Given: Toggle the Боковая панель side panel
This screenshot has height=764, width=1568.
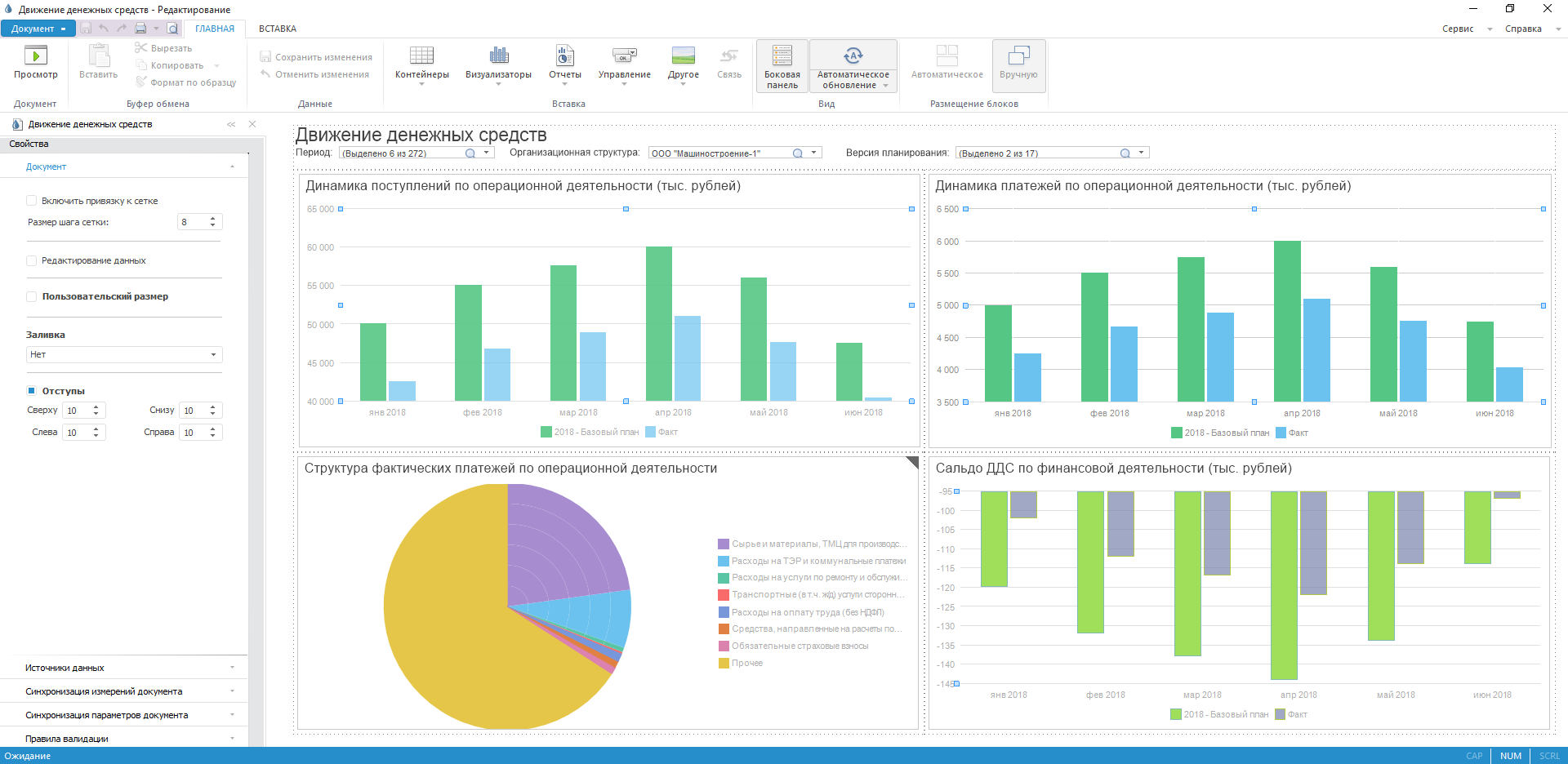Looking at the screenshot, I should click(782, 65).
